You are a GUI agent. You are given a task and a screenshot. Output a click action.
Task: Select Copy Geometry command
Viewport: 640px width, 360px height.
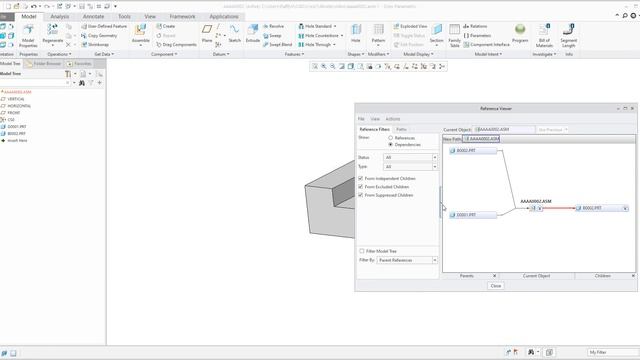click(x=99, y=36)
